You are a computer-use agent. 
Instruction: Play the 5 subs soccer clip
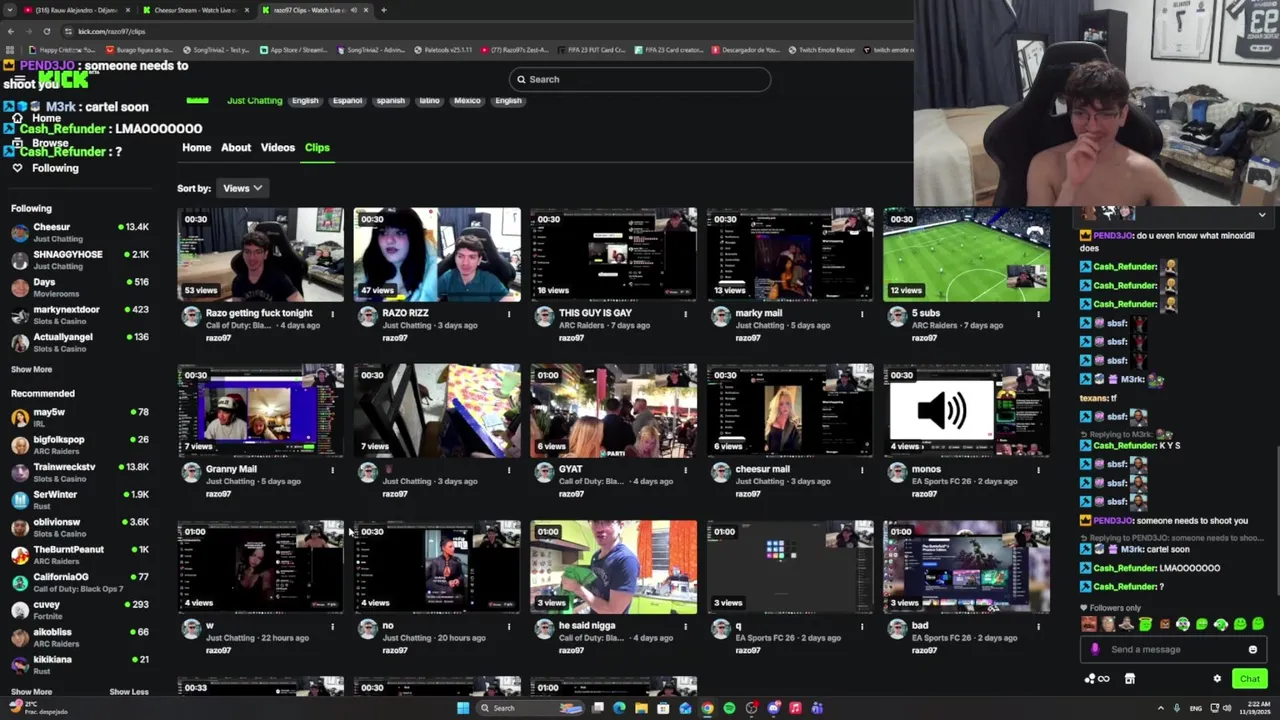(x=967, y=255)
